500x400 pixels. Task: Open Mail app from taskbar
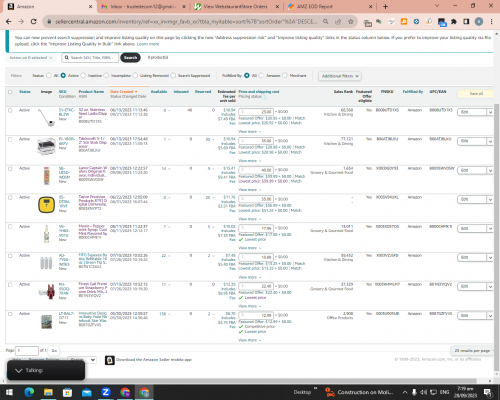[87, 392]
